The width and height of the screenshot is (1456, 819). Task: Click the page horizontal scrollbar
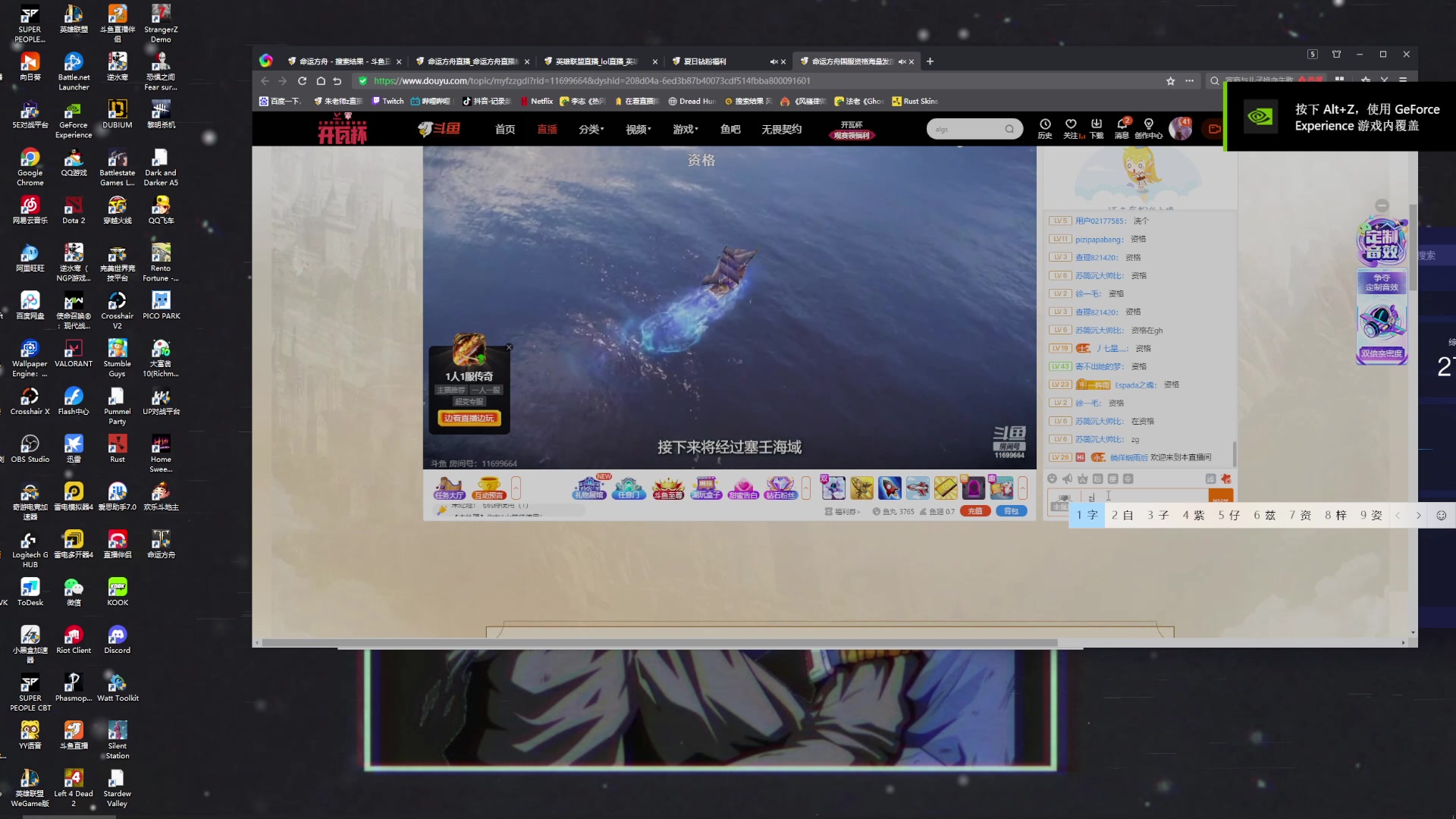pyautogui.click(x=659, y=642)
